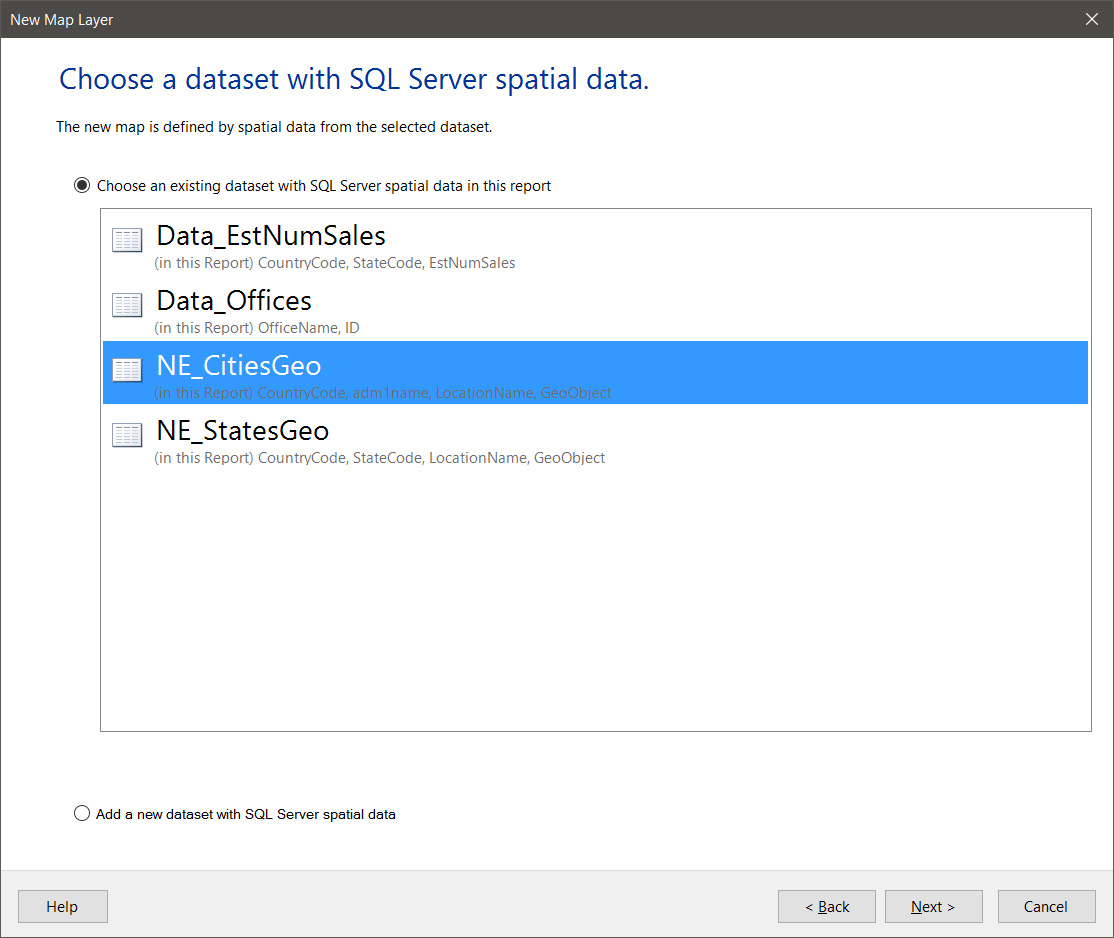Click the New Map Layer title bar
Viewport: 1114px width, 938px height.
(x=500, y=19)
